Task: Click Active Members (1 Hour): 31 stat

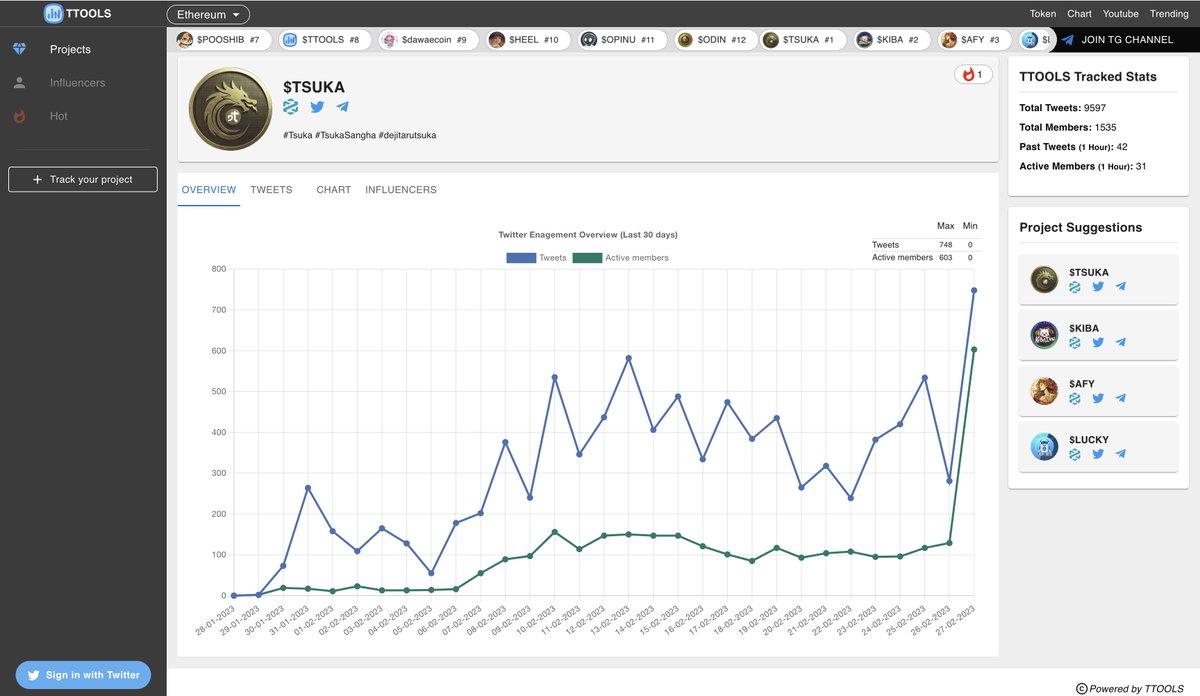Action: 1083,166
